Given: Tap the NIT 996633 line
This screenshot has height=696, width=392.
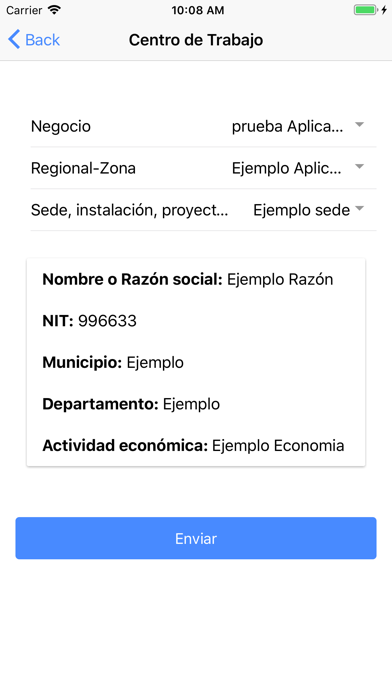Looking at the screenshot, I should 89,321.
